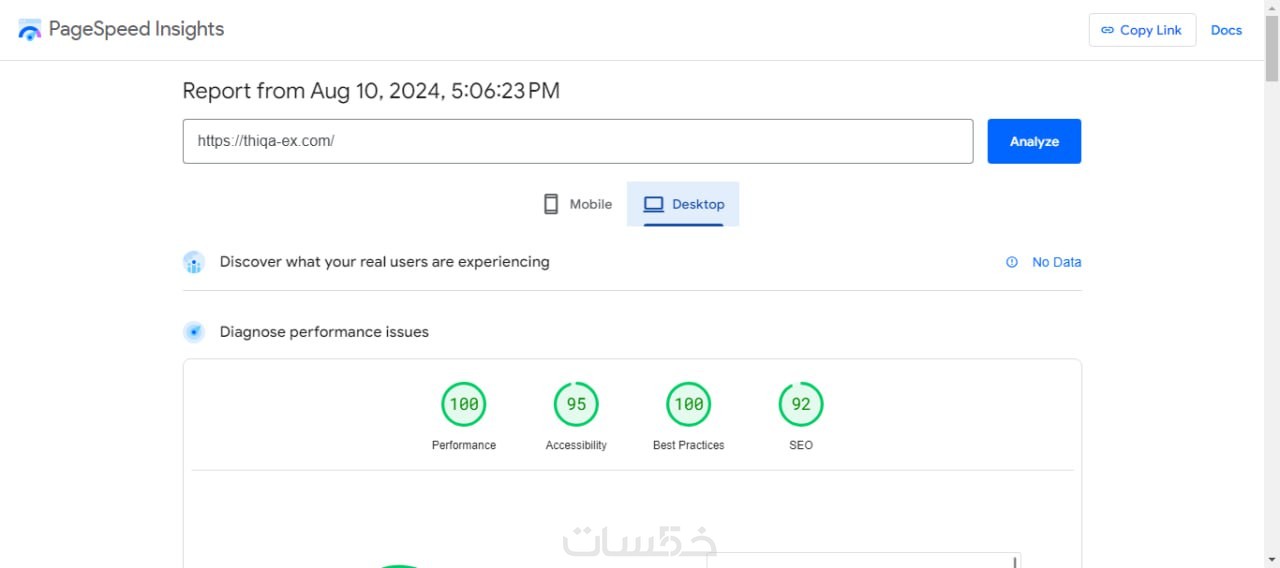Click the PageSpeed Insights logo icon
The width and height of the screenshot is (1280, 568).
pos(30,30)
